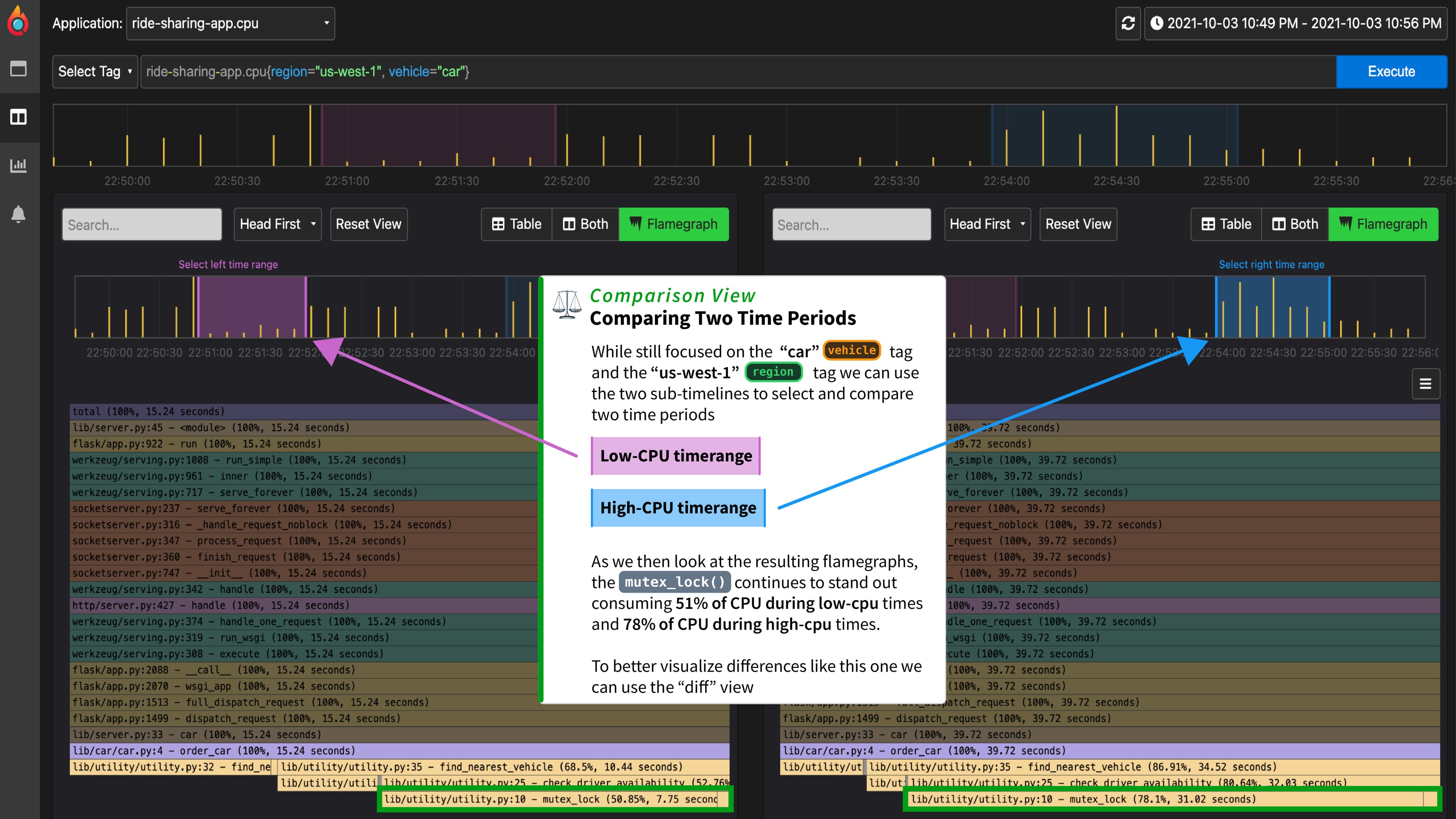Open the notifications bell in the sidebar
The width and height of the screenshot is (1456, 819).
coord(17,214)
